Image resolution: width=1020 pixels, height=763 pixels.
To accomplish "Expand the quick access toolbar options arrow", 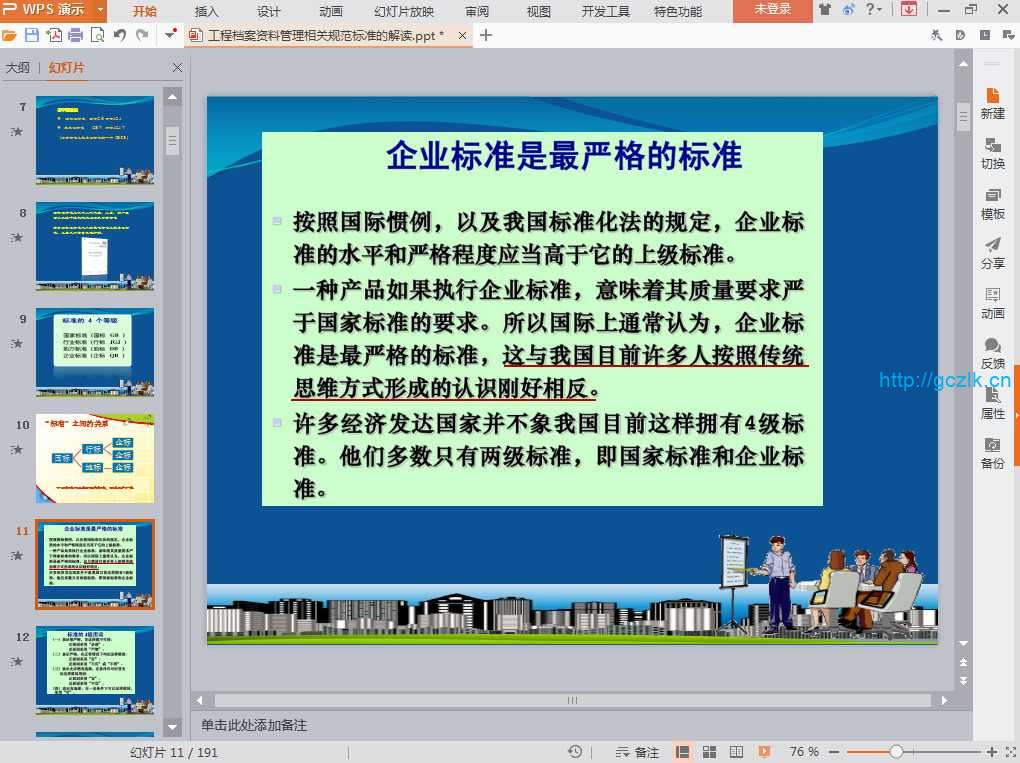I will pos(171,35).
